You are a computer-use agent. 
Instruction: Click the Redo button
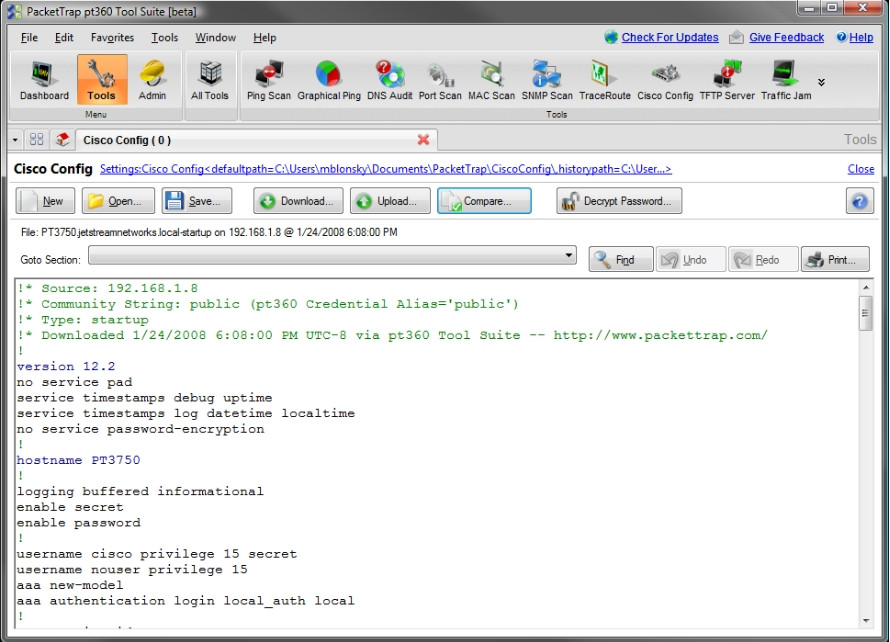(763, 259)
